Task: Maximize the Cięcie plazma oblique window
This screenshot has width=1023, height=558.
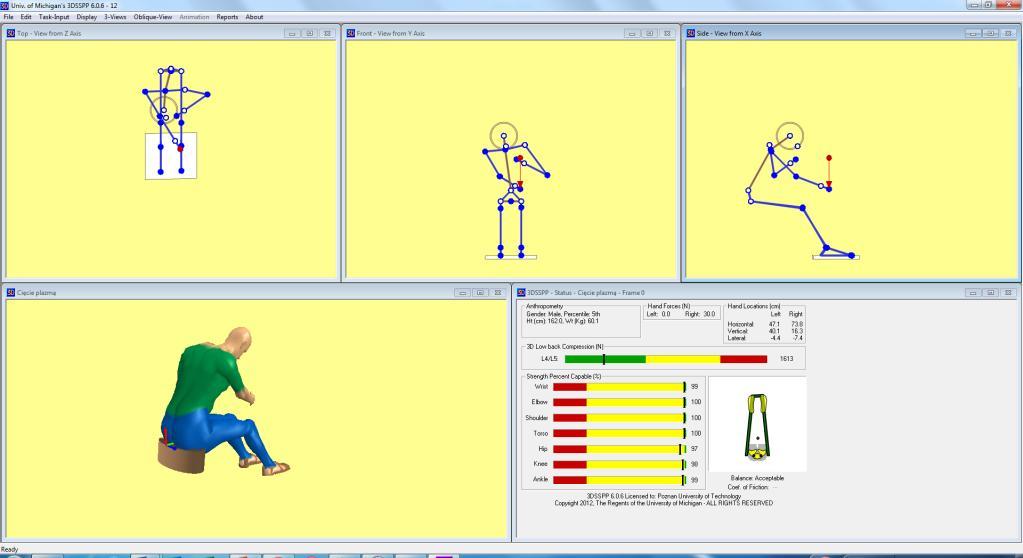Action: tap(480, 293)
